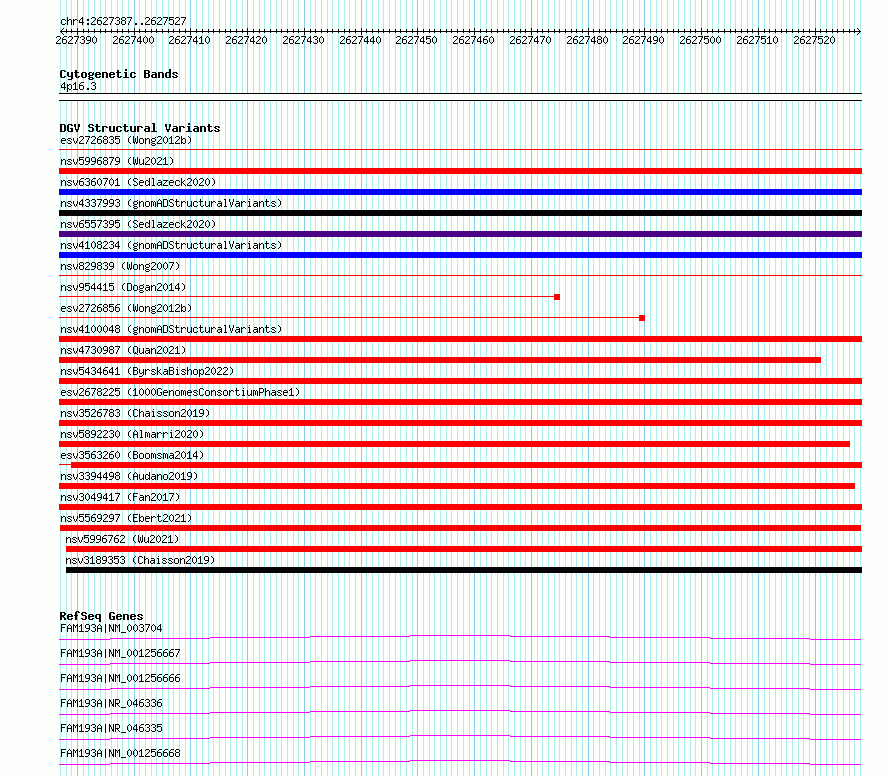This screenshot has height=776, width=890.
Task: Click the purple bar for nsv6557395
Action: coord(460,234)
